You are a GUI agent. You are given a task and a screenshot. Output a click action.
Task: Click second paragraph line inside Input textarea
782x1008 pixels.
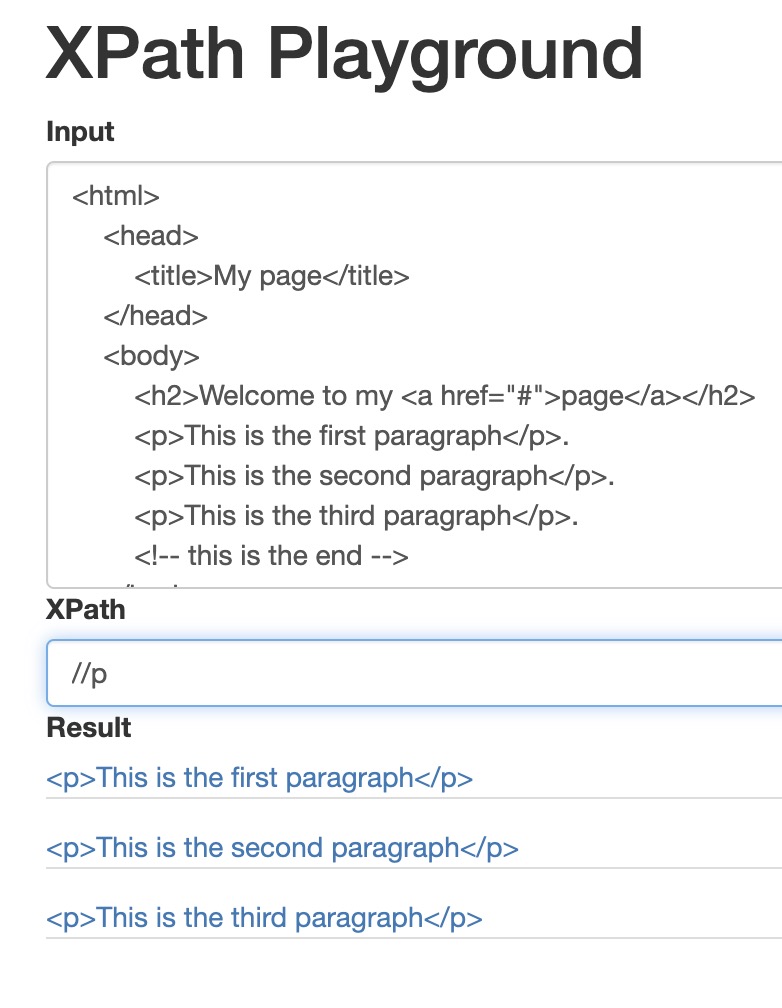374,476
